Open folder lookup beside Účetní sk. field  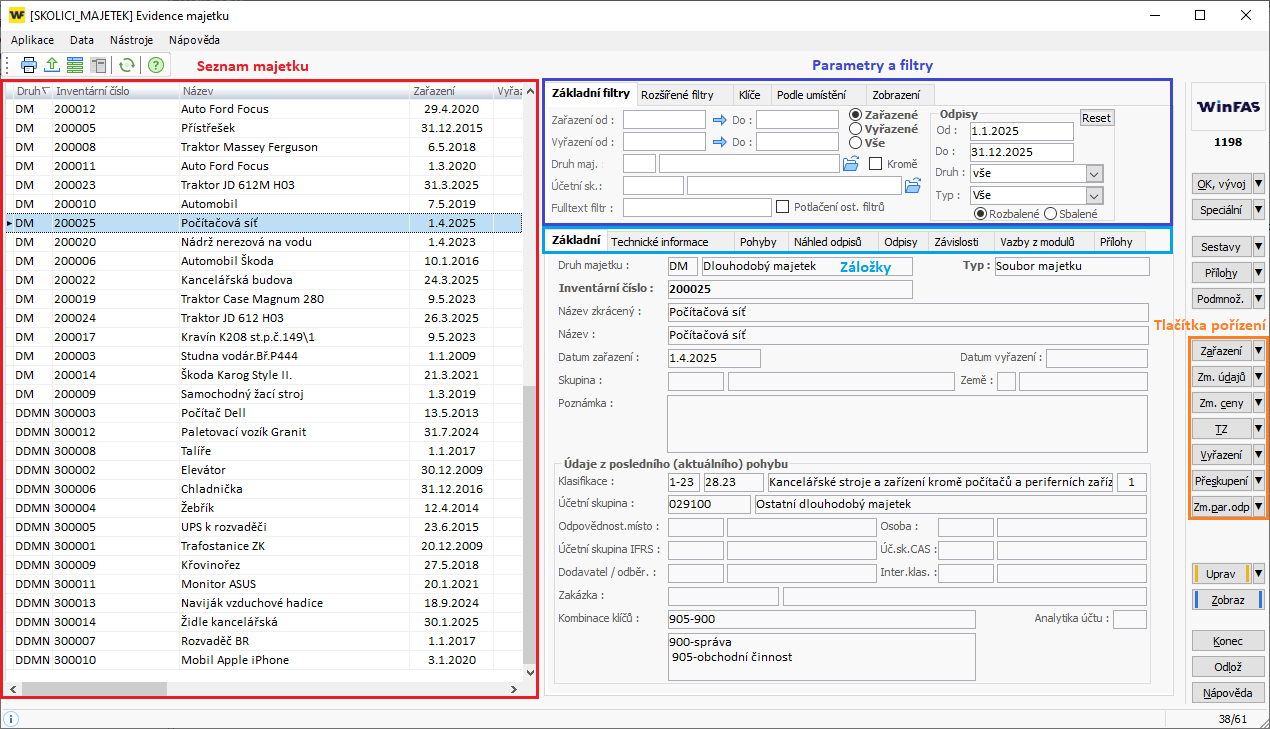pyautogui.click(x=912, y=185)
